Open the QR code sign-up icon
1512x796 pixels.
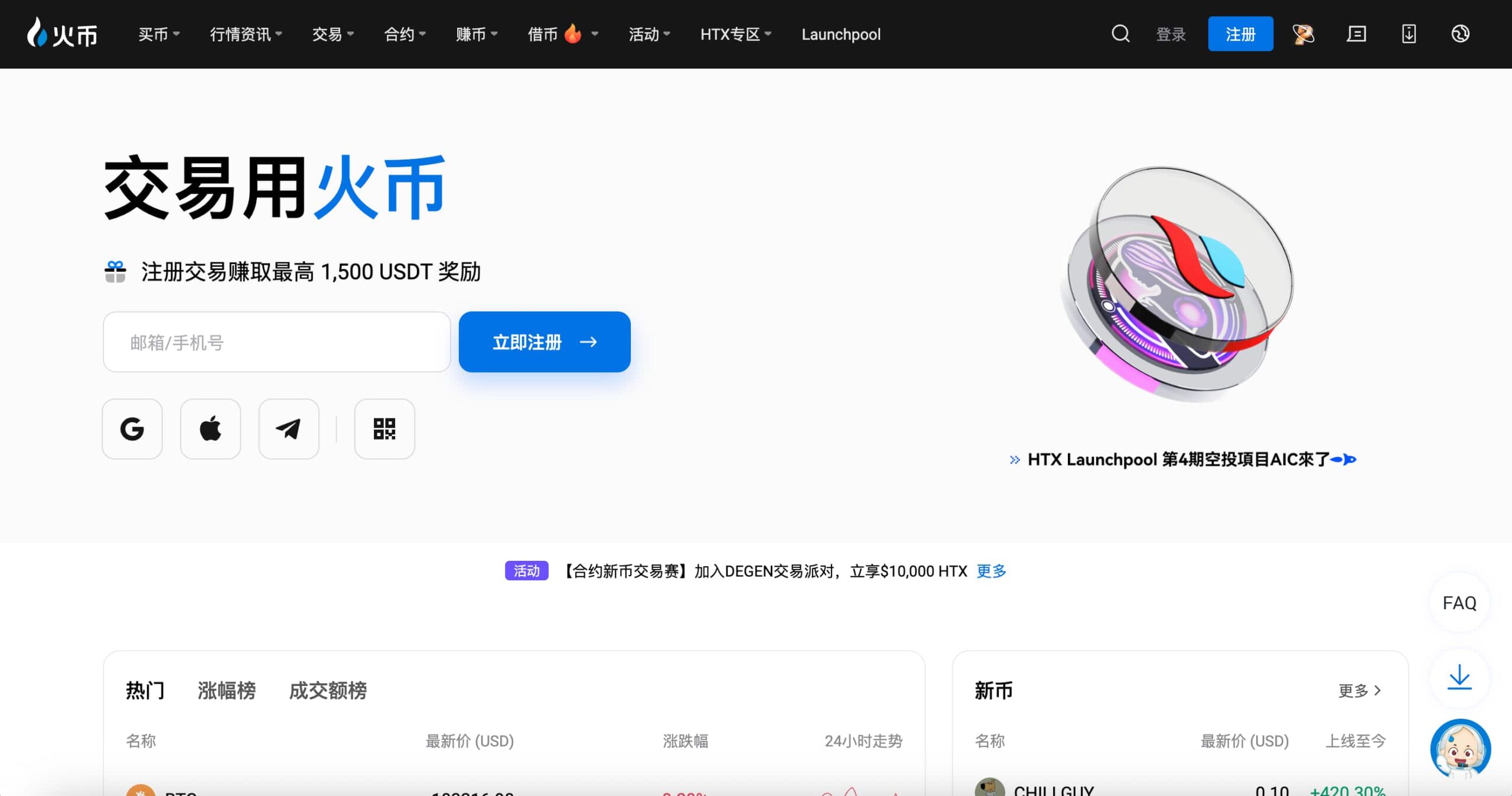pyautogui.click(x=384, y=429)
